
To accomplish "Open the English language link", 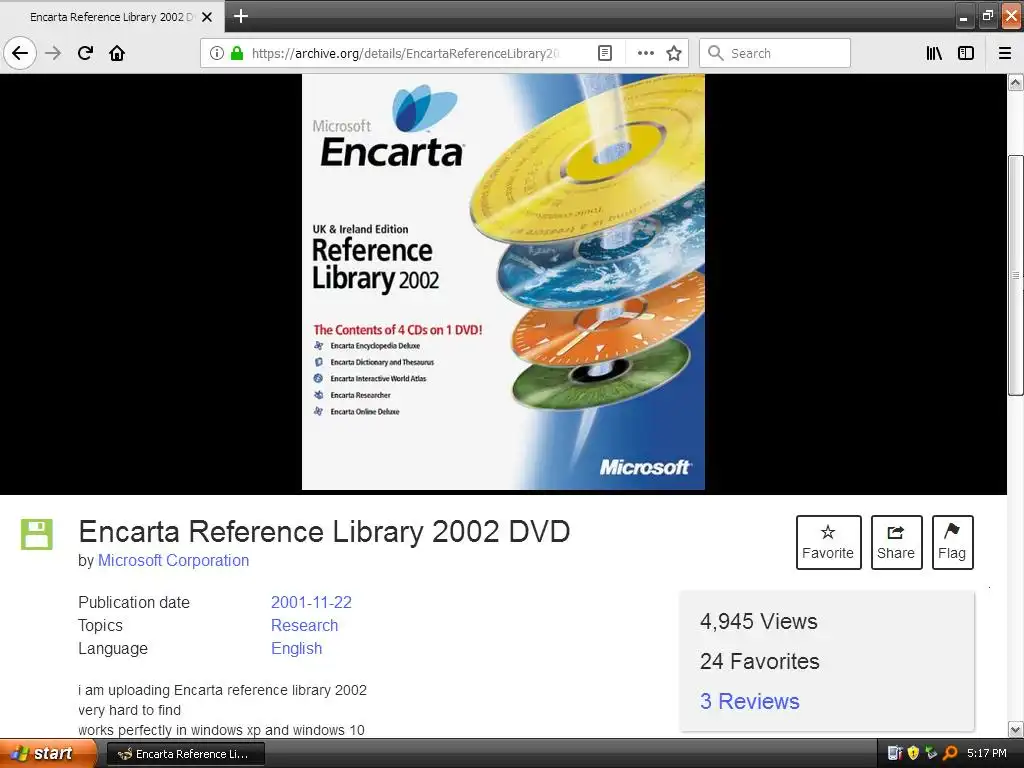I will (296, 648).
